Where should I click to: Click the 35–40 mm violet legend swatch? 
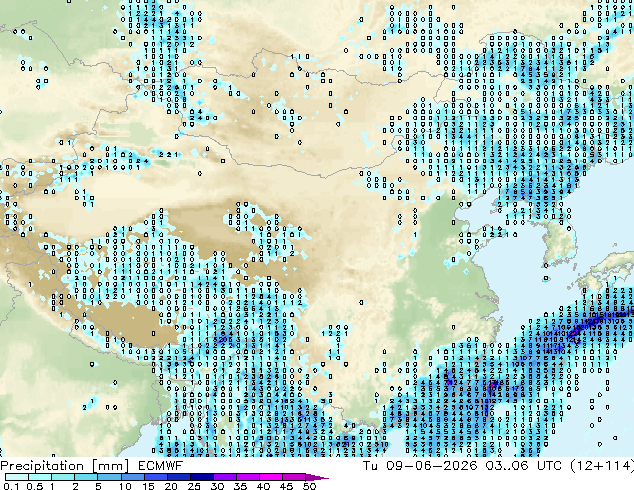pos(248,477)
